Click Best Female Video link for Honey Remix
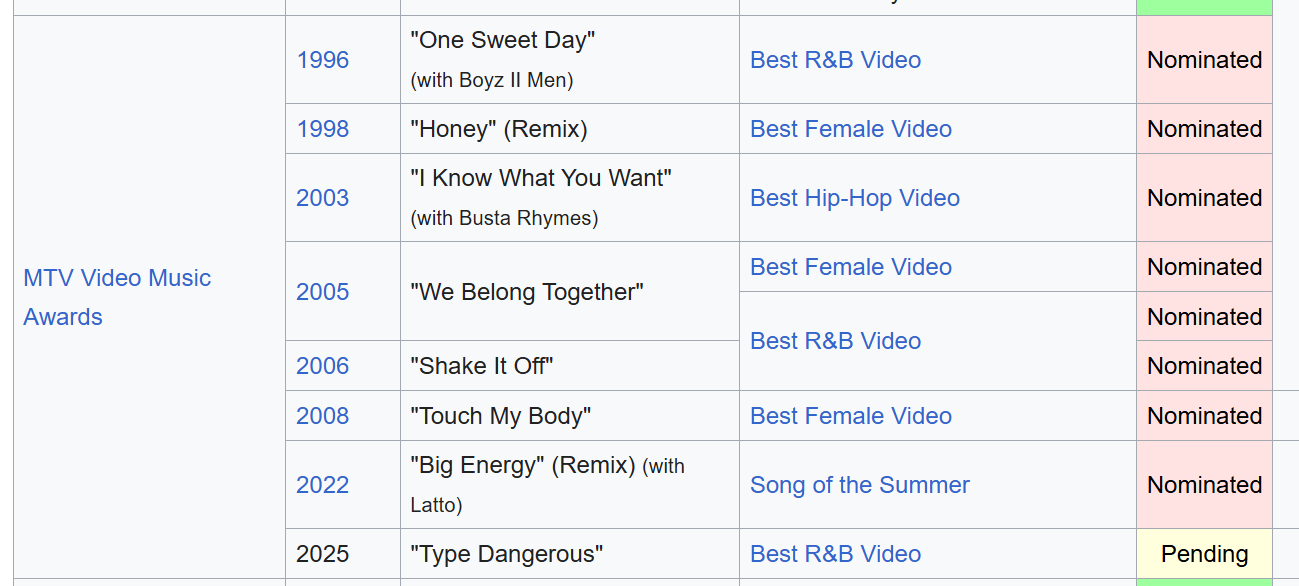The image size is (1299, 586). pyautogui.click(x=850, y=129)
